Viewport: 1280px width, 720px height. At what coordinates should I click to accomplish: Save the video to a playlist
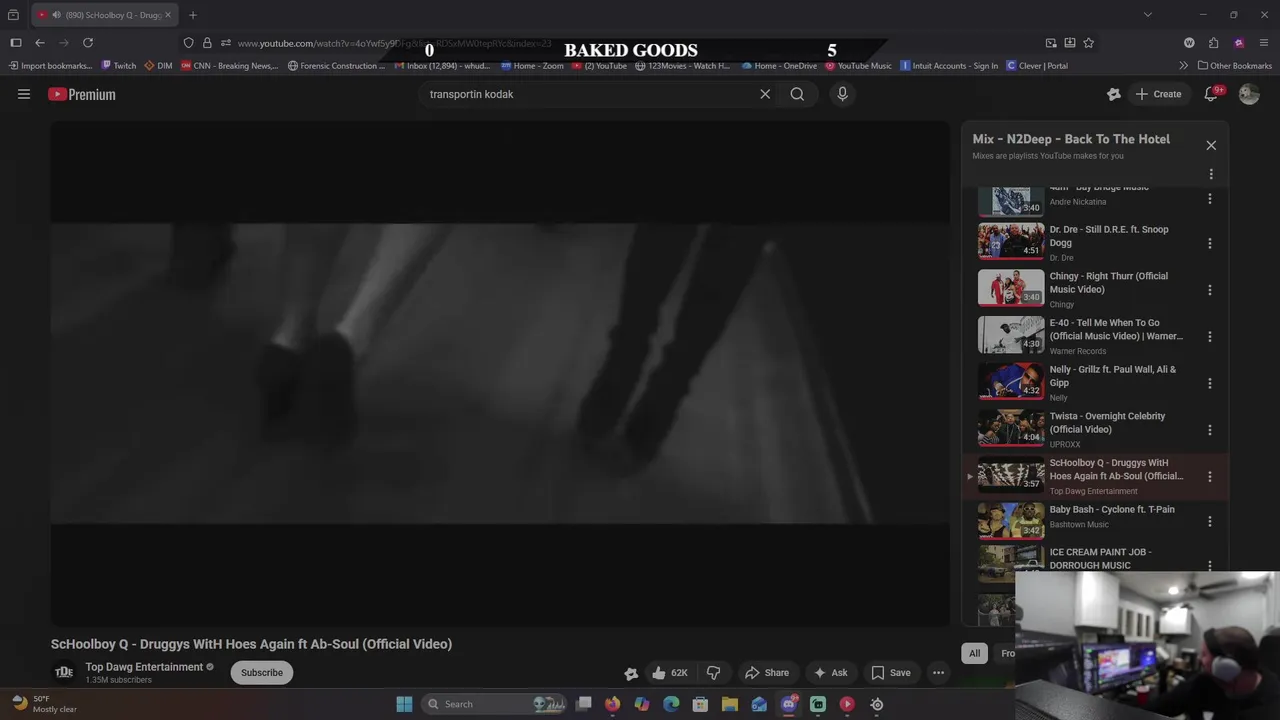[x=890, y=673]
